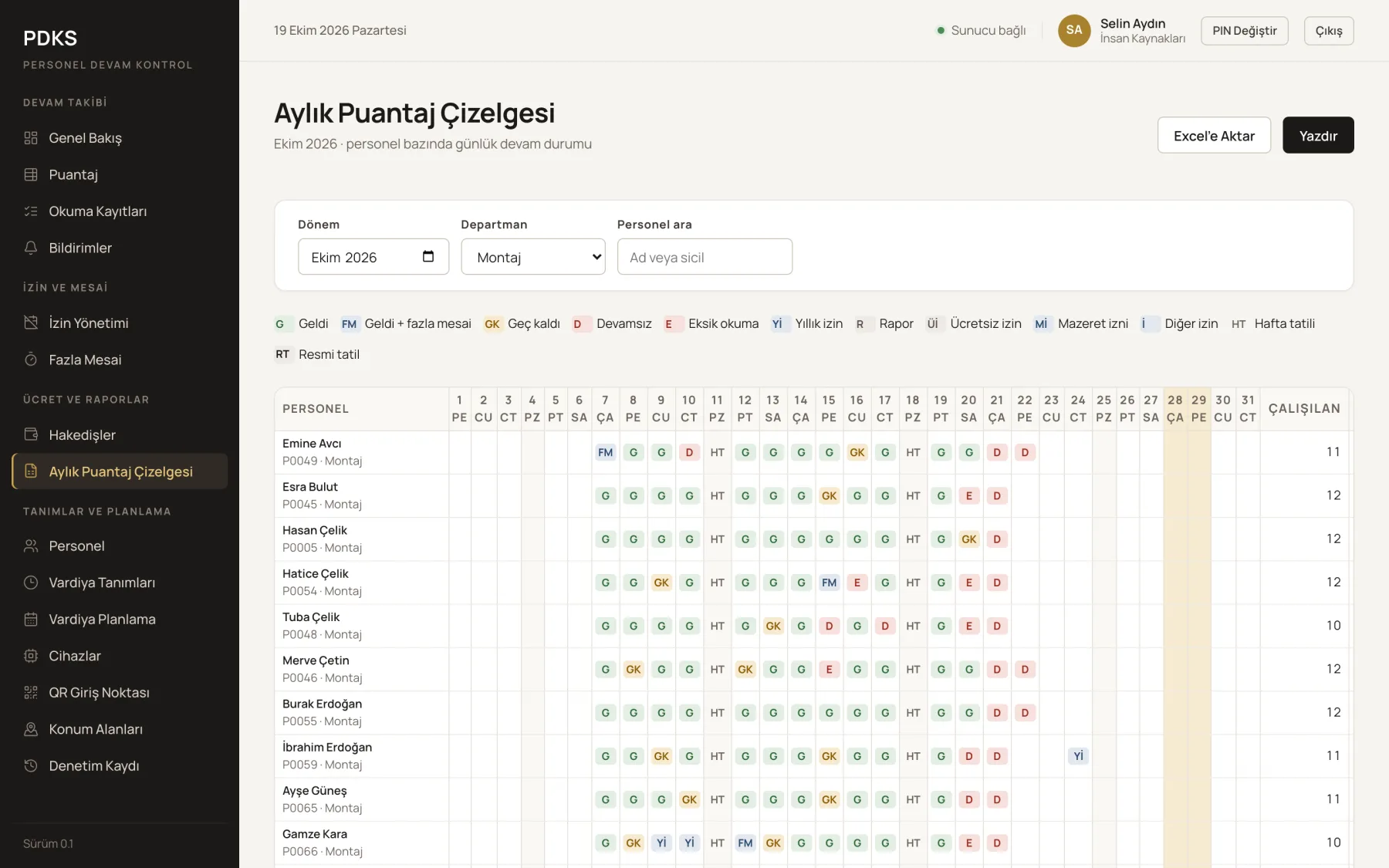Click the Puantaj table icon
1389x868 pixels.
coord(31,174)
